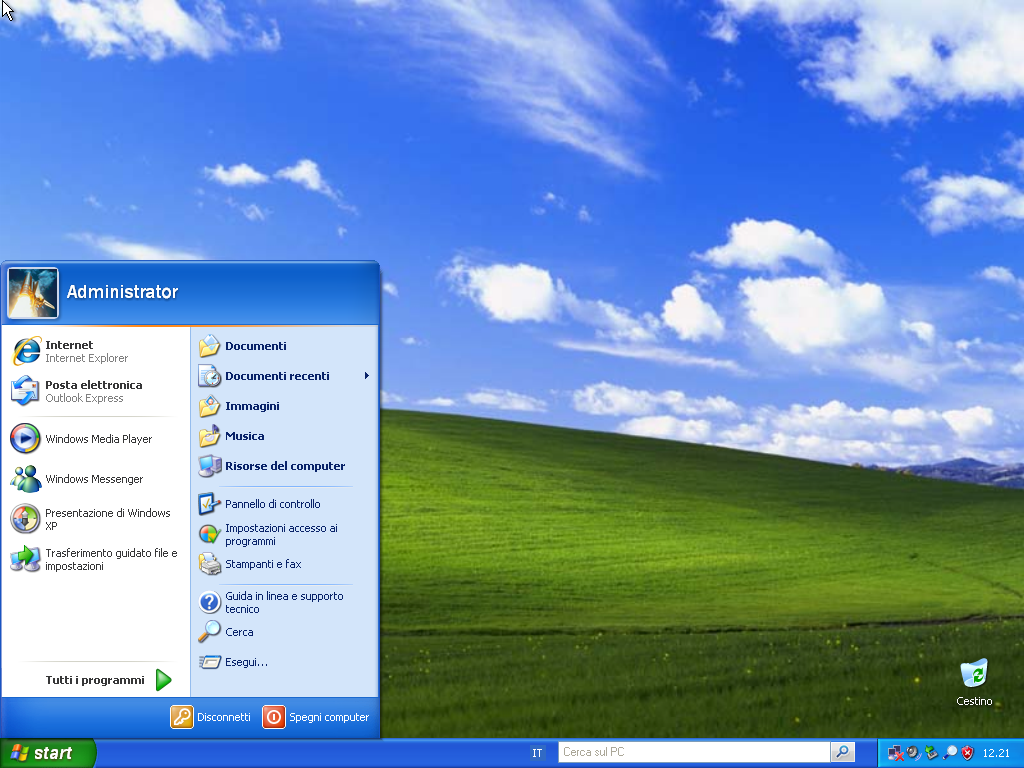Screen dimensions: 1024x768
Task: Click the Spegni computer button
Action: tap(316, 717)
